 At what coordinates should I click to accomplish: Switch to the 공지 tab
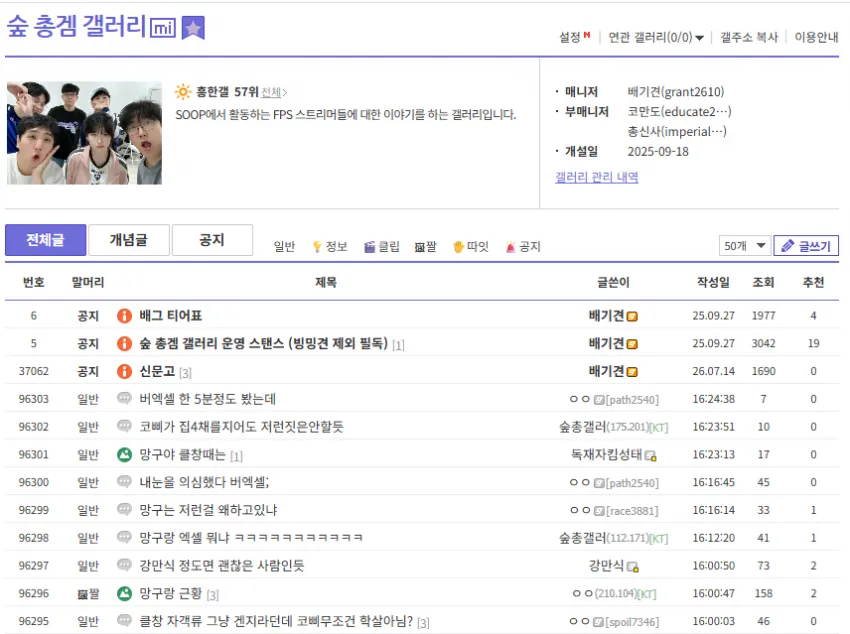click(x=212, y=240)
